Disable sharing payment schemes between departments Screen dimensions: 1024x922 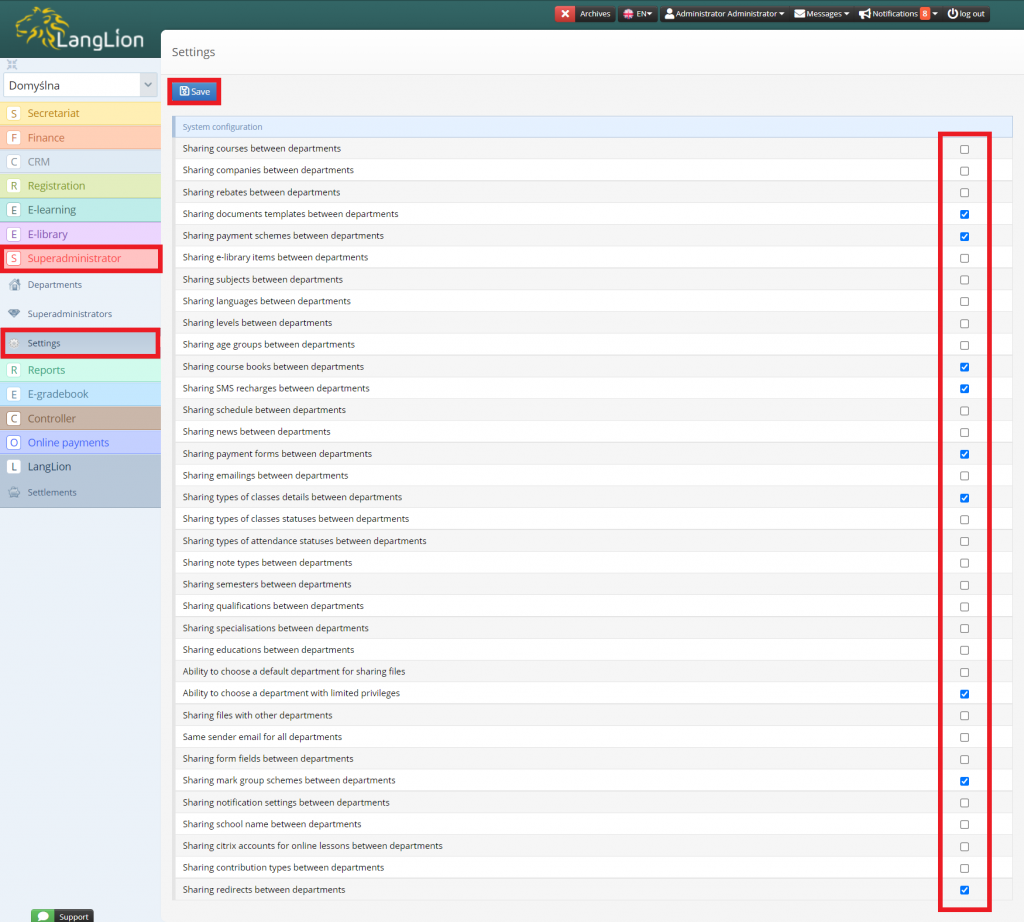(x=963, y=236)
